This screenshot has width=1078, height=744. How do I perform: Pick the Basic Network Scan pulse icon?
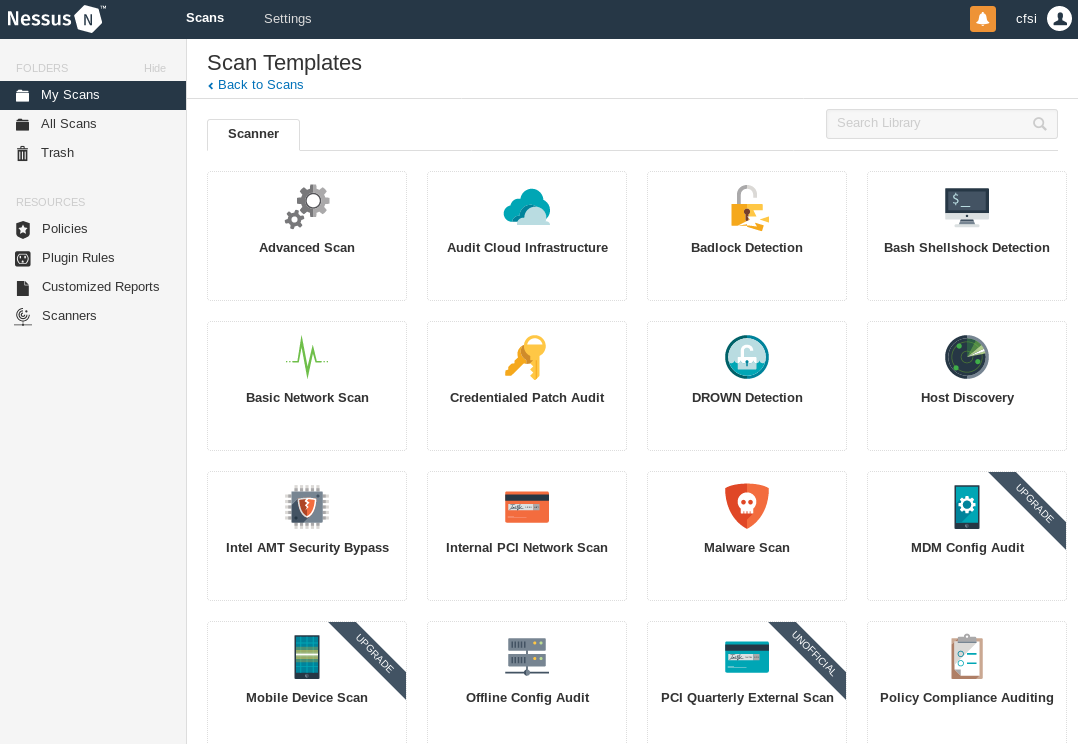pos(307,357)
